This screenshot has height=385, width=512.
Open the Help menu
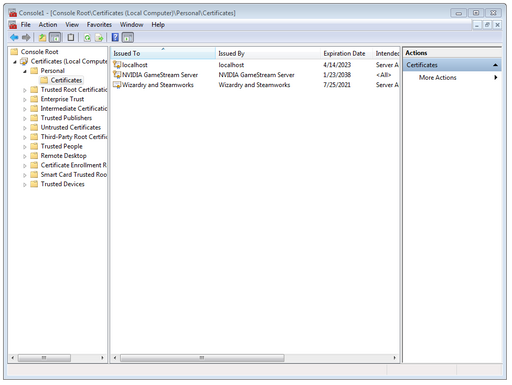click(158, 25)
